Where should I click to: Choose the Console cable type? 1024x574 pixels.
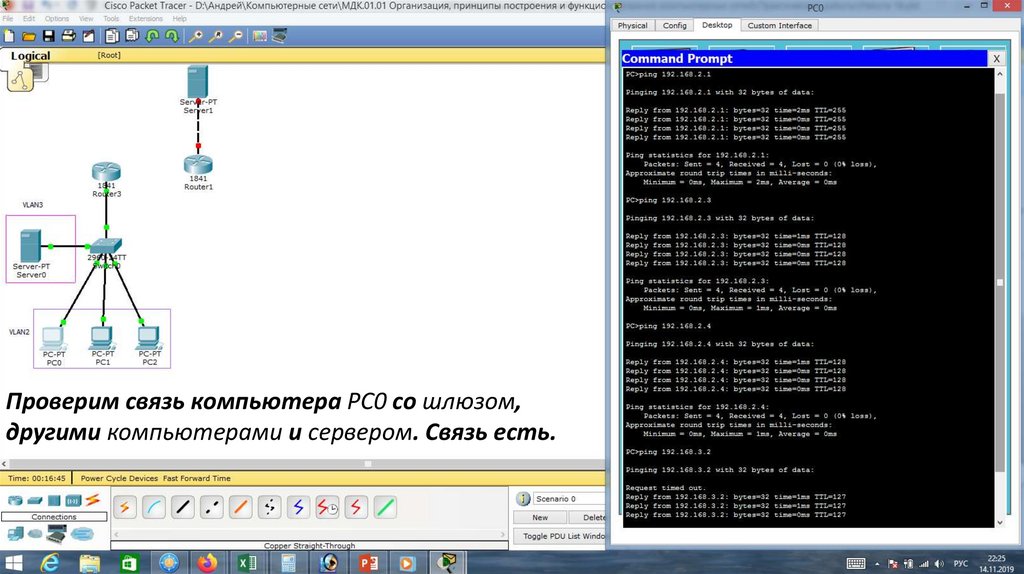pos(153,507)
